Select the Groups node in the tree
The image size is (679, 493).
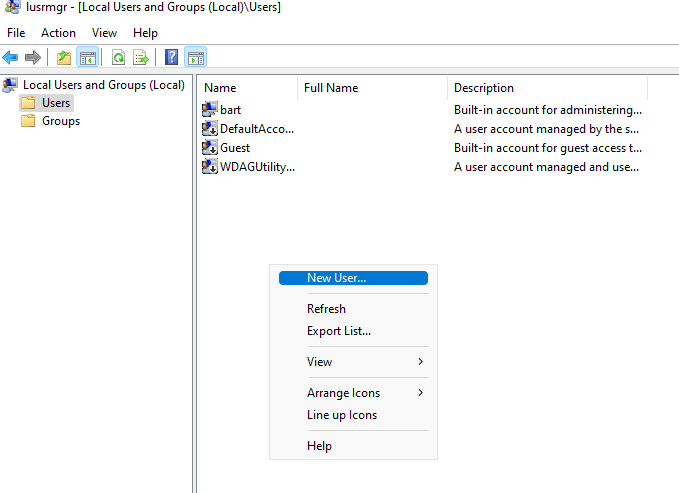coord(61,121)
